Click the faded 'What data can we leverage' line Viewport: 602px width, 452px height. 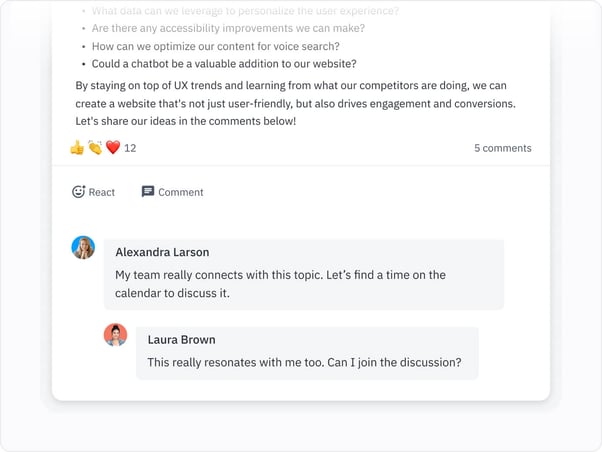[x=245, y=10]
